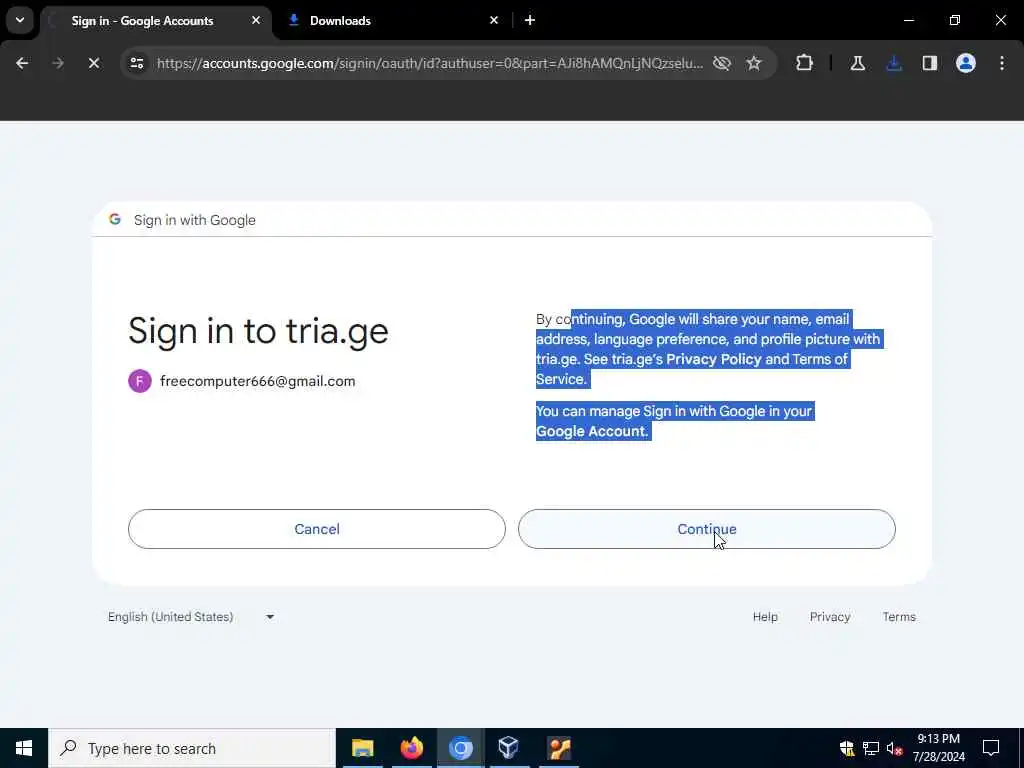
Task: Click the purple F account avatar
Action: pos(140,381)
